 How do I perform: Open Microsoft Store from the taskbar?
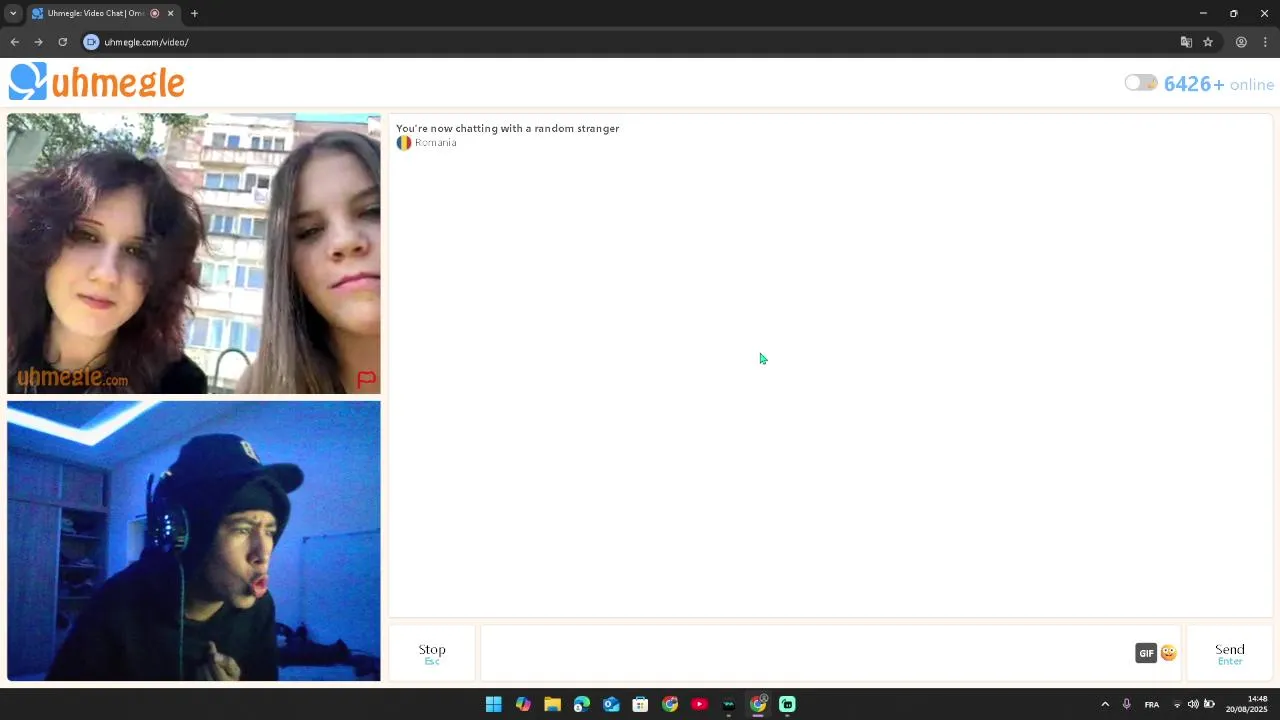640,704
